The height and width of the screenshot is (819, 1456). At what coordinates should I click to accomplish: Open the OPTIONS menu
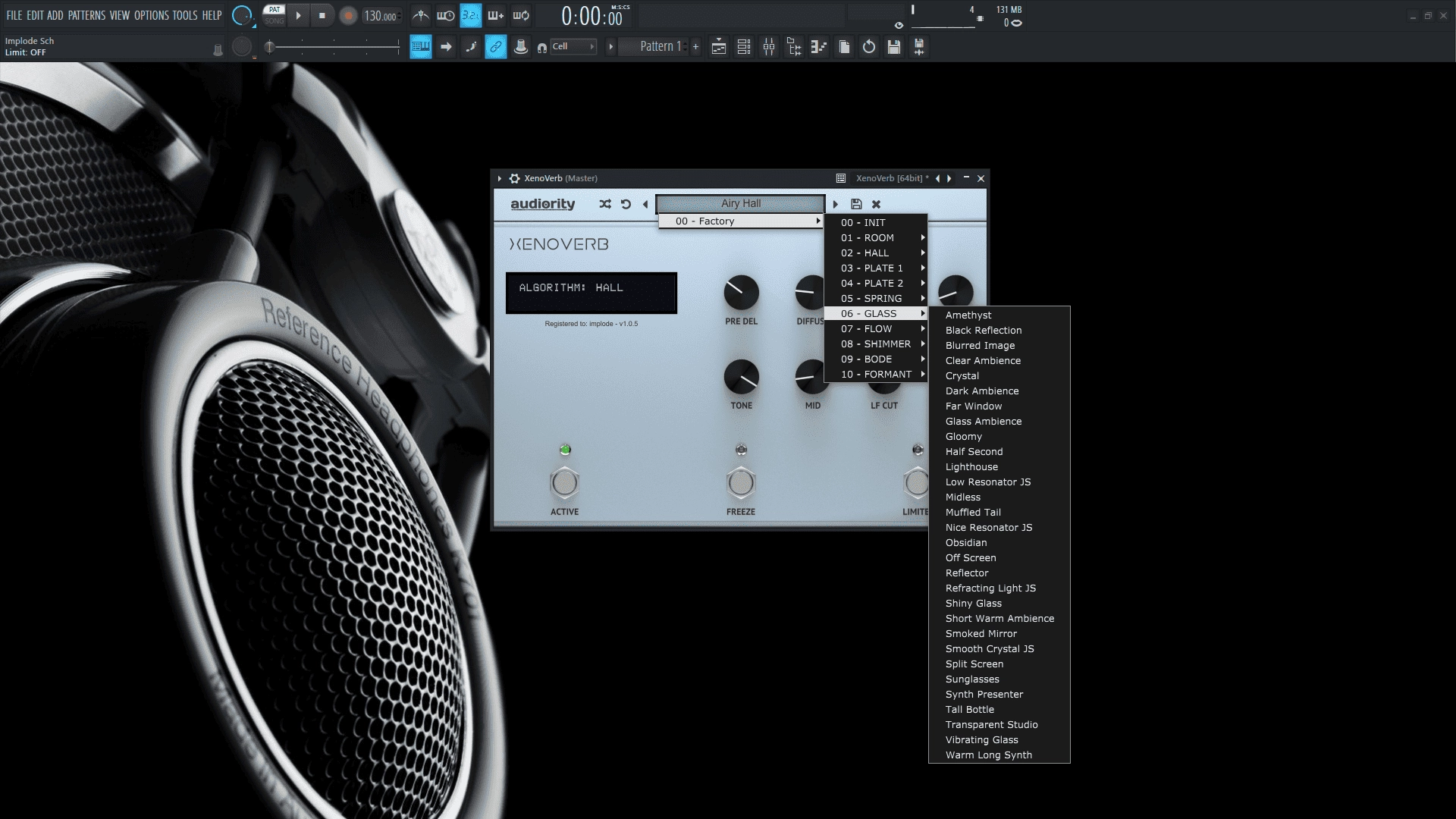(151, 15)
